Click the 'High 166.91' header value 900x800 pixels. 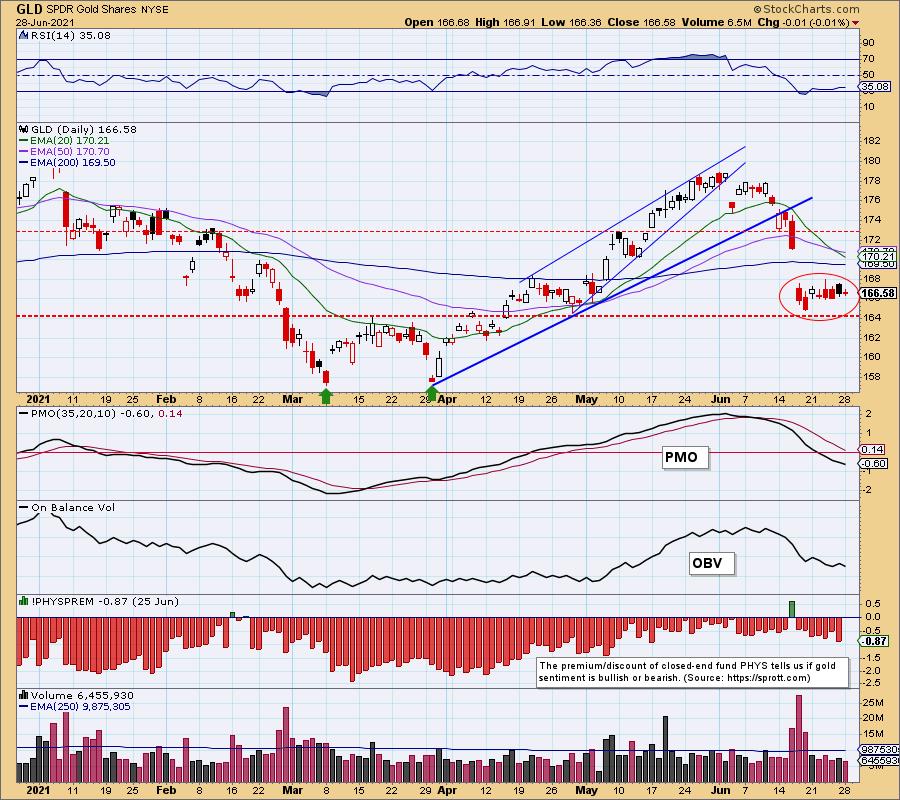point(505,23)
